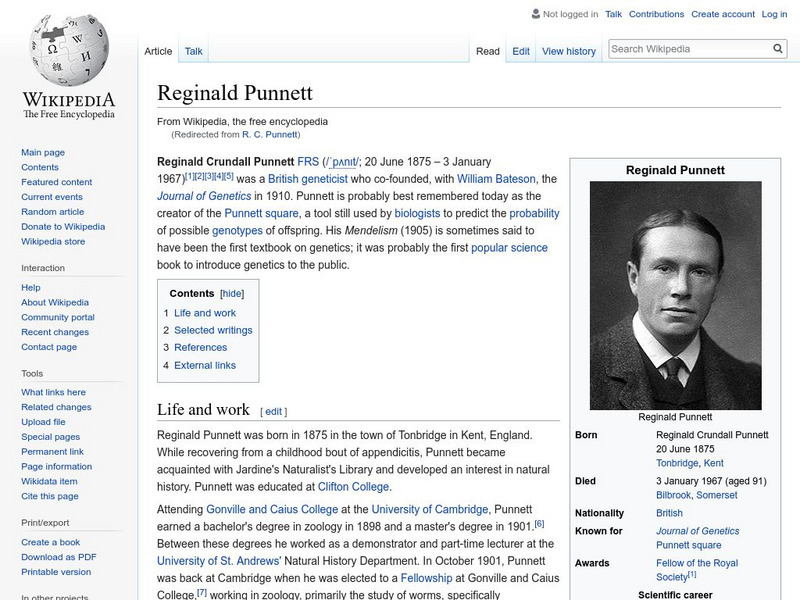This screenshot has width=800, height=600.
Task: Click What links here
Action: click(x=53, y=392)
